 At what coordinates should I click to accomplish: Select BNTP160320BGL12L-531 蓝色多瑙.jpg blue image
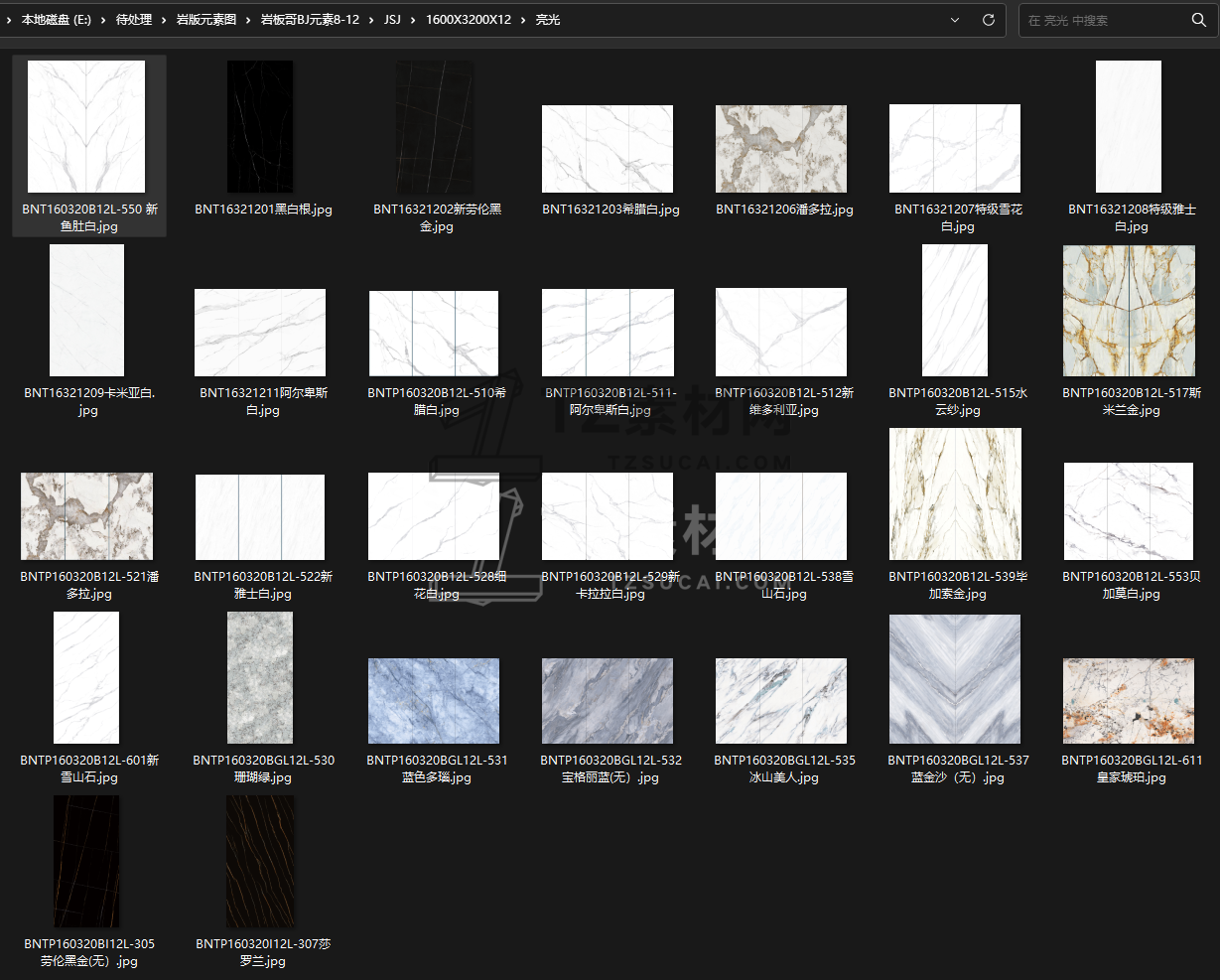pyautogui.click(x=434, y=700)
